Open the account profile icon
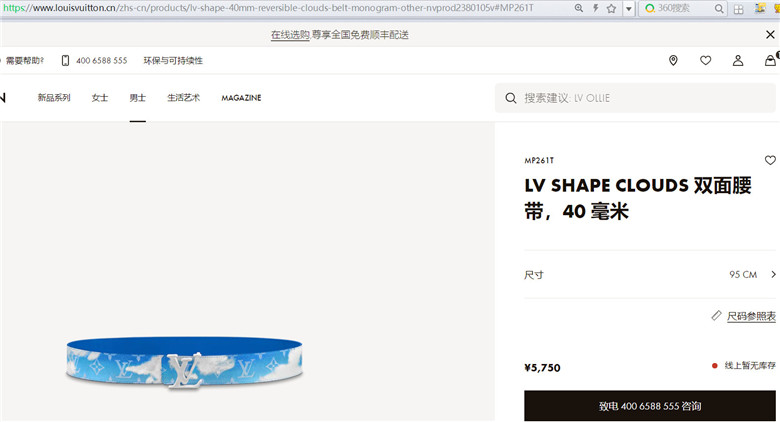The height and width of the screenshot is (422, 780). tap(738, 60)
